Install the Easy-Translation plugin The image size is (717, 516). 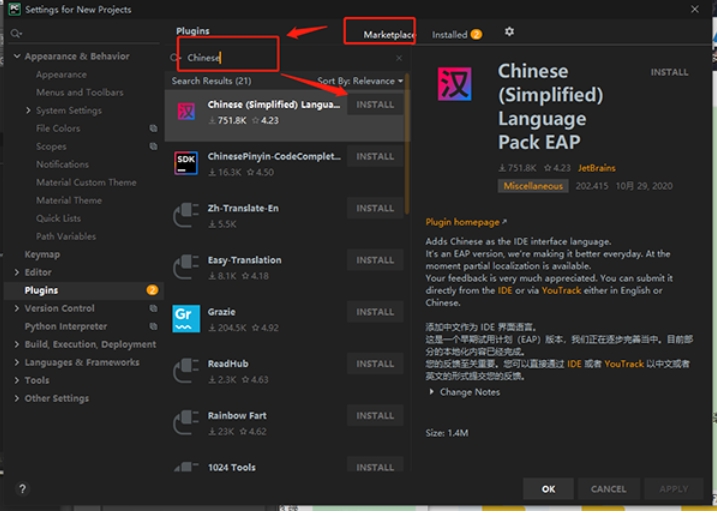coord(375,260)
